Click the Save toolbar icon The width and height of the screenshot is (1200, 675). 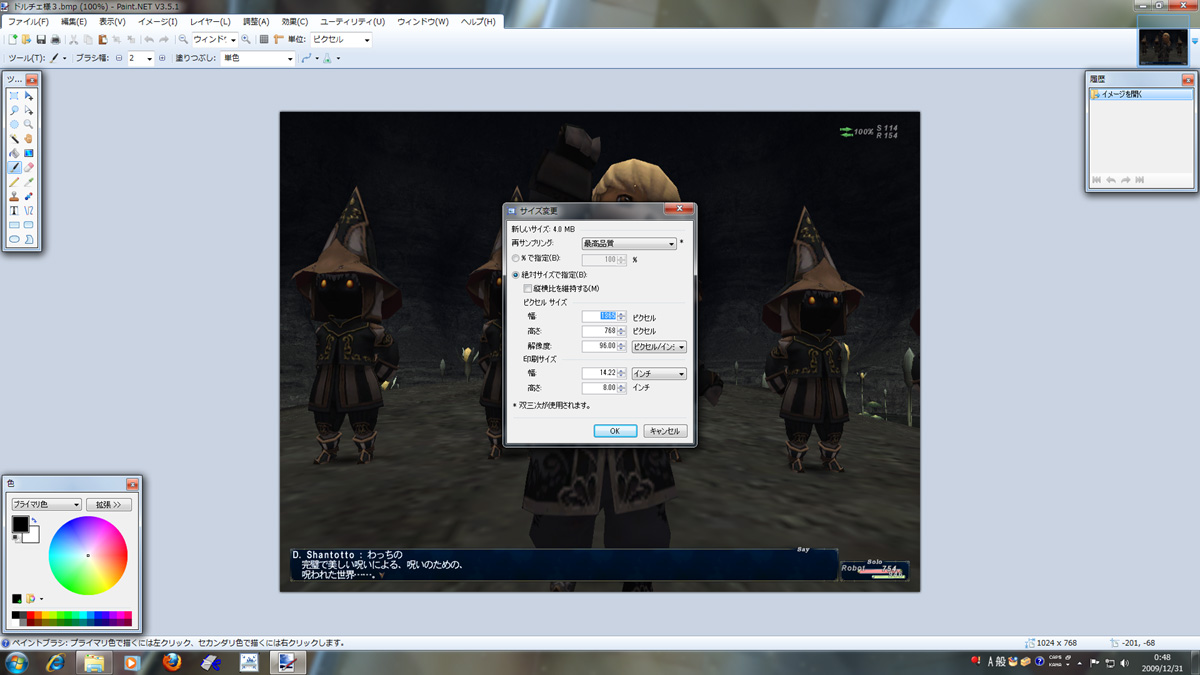pos(41,40)
